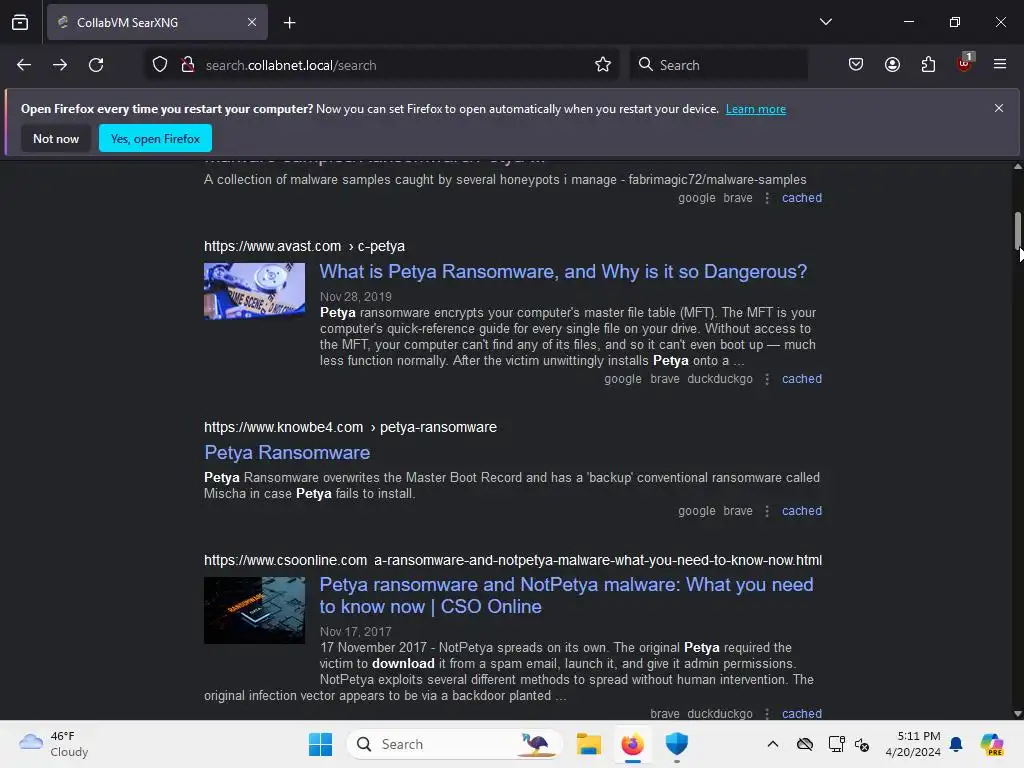Viewport: 1024px width, 768px height.
Task: Open knowbe4.com petya-ransomware URL
Action: point(350,427)
